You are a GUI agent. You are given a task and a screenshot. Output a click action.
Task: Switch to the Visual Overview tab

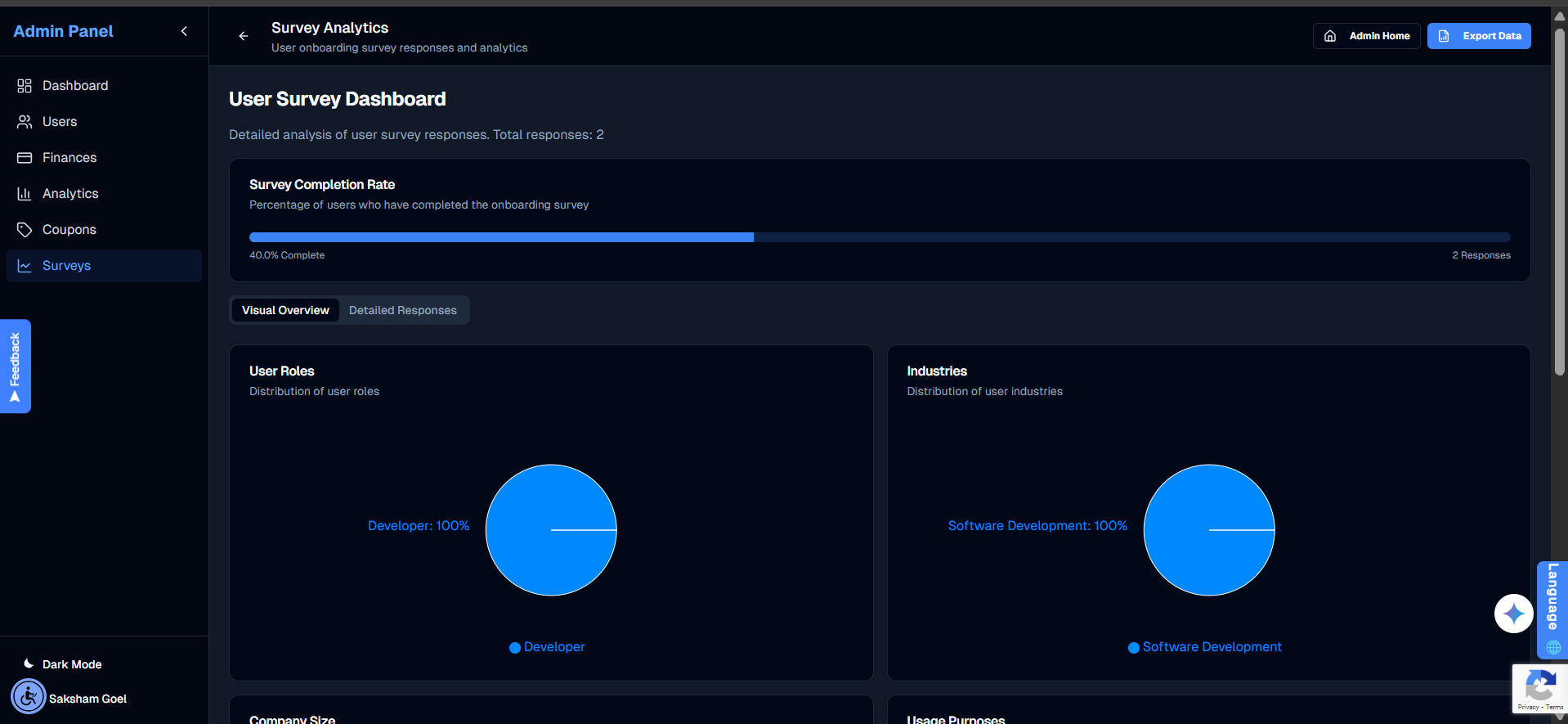click(x=285, y=310)
